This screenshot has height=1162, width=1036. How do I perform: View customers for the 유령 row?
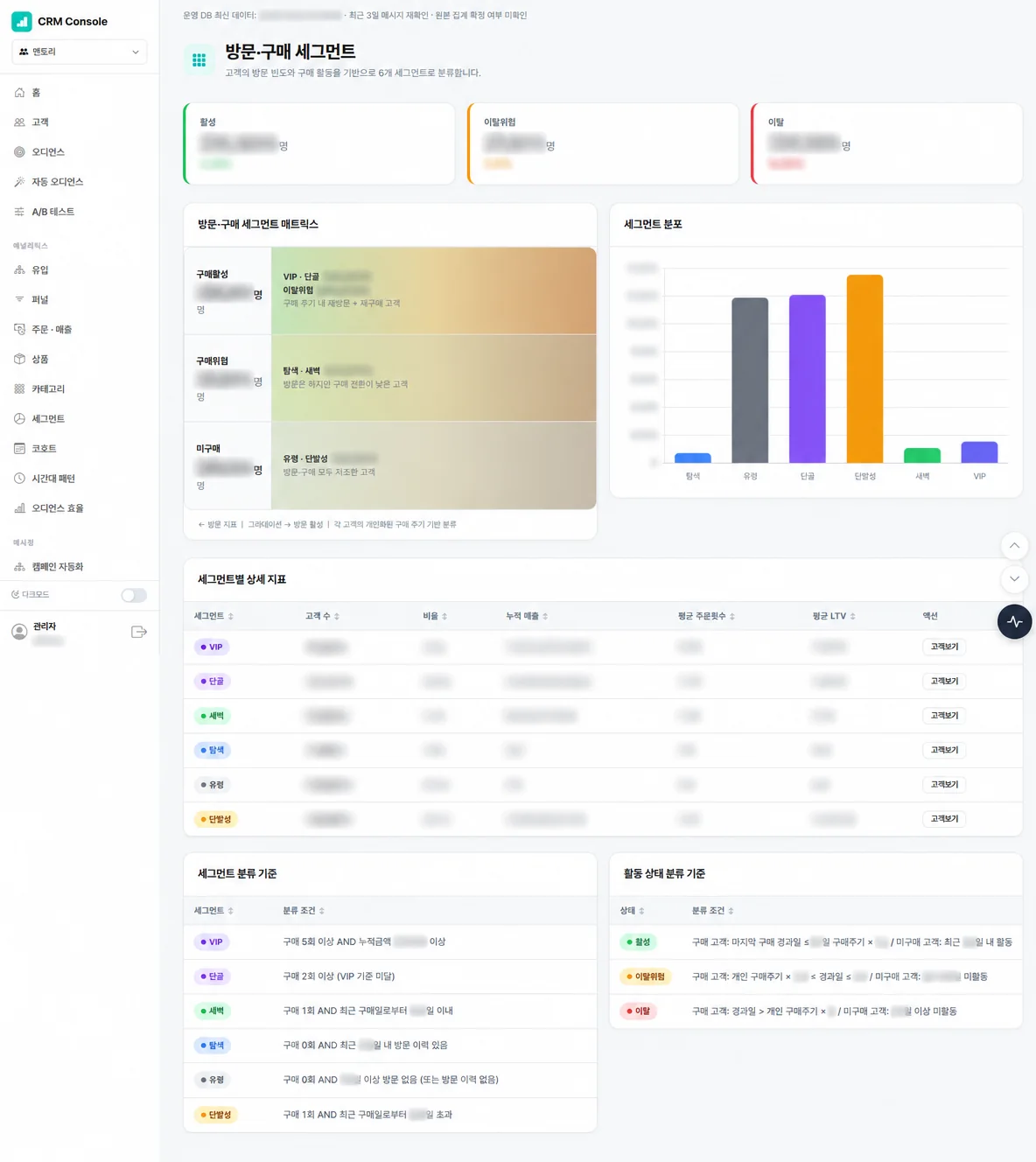pos(944,785)
